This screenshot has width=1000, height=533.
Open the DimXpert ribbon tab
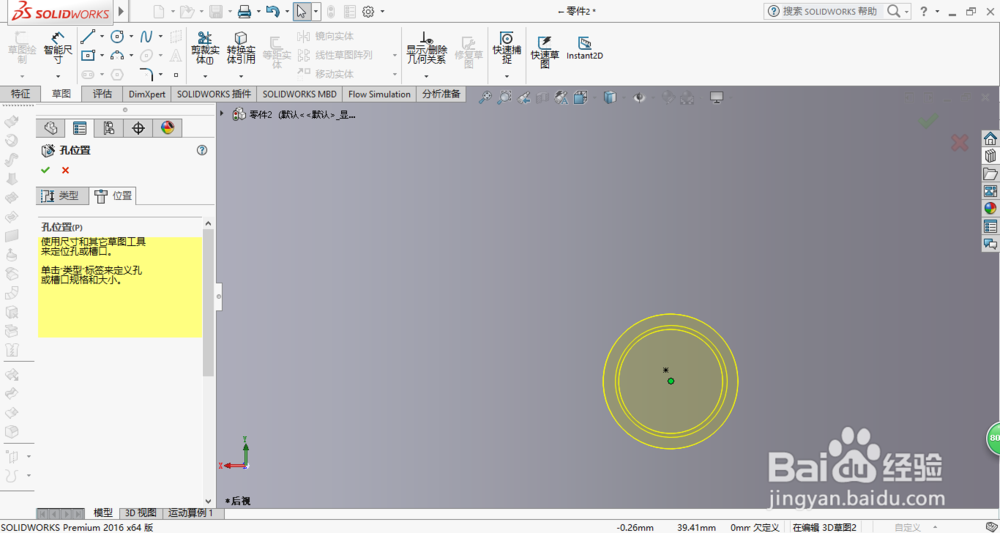(x=147, y=94)
